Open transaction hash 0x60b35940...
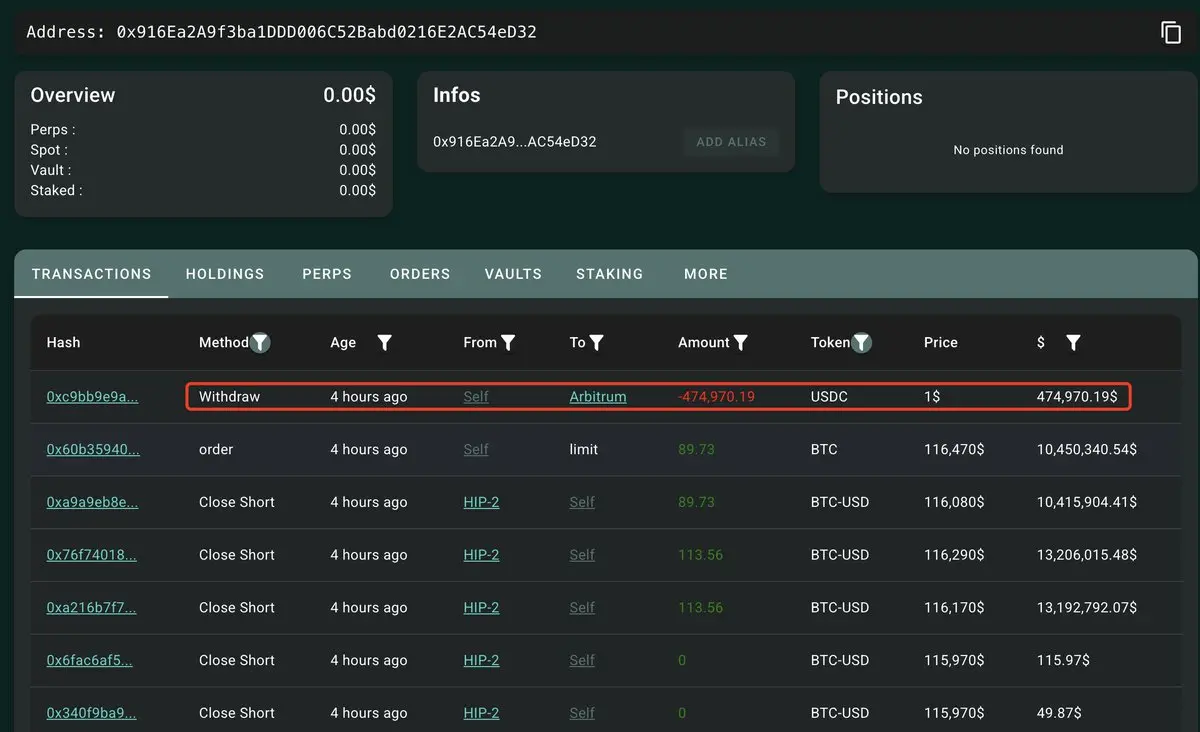 [x=93, y=450]
